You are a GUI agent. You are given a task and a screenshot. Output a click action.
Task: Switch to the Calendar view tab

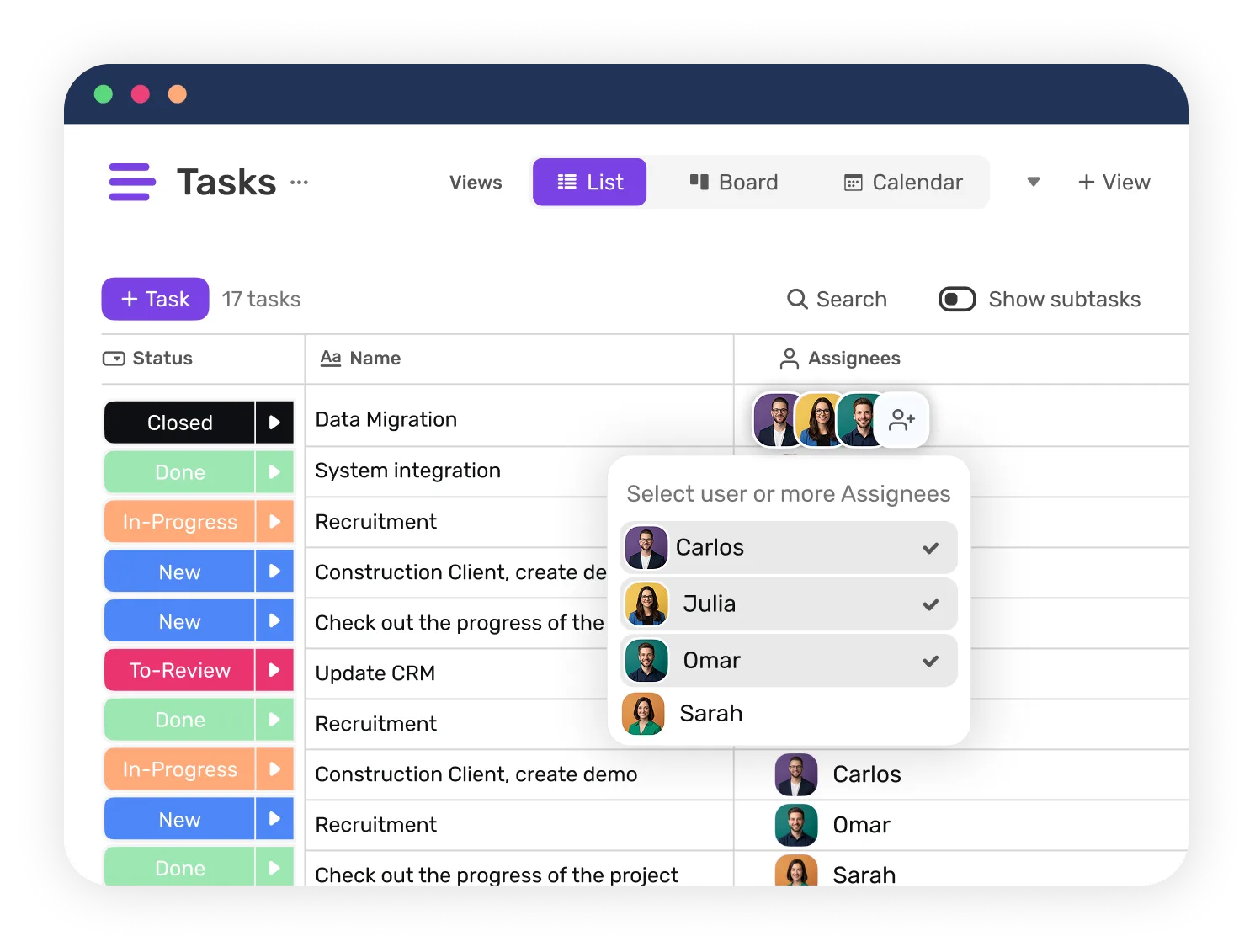pyautogui.click(x=902, y=182)
